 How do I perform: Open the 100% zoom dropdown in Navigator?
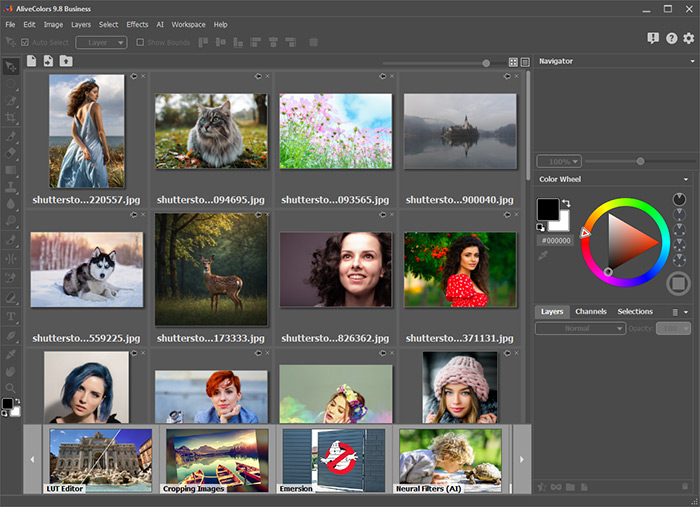[x=559, y=161]
